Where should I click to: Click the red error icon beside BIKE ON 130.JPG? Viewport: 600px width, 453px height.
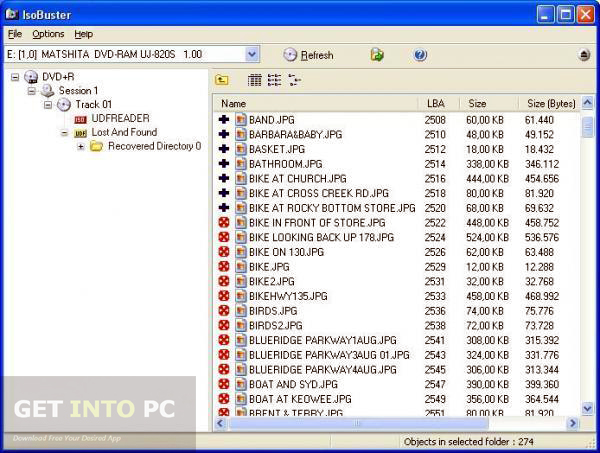point(224,252)
